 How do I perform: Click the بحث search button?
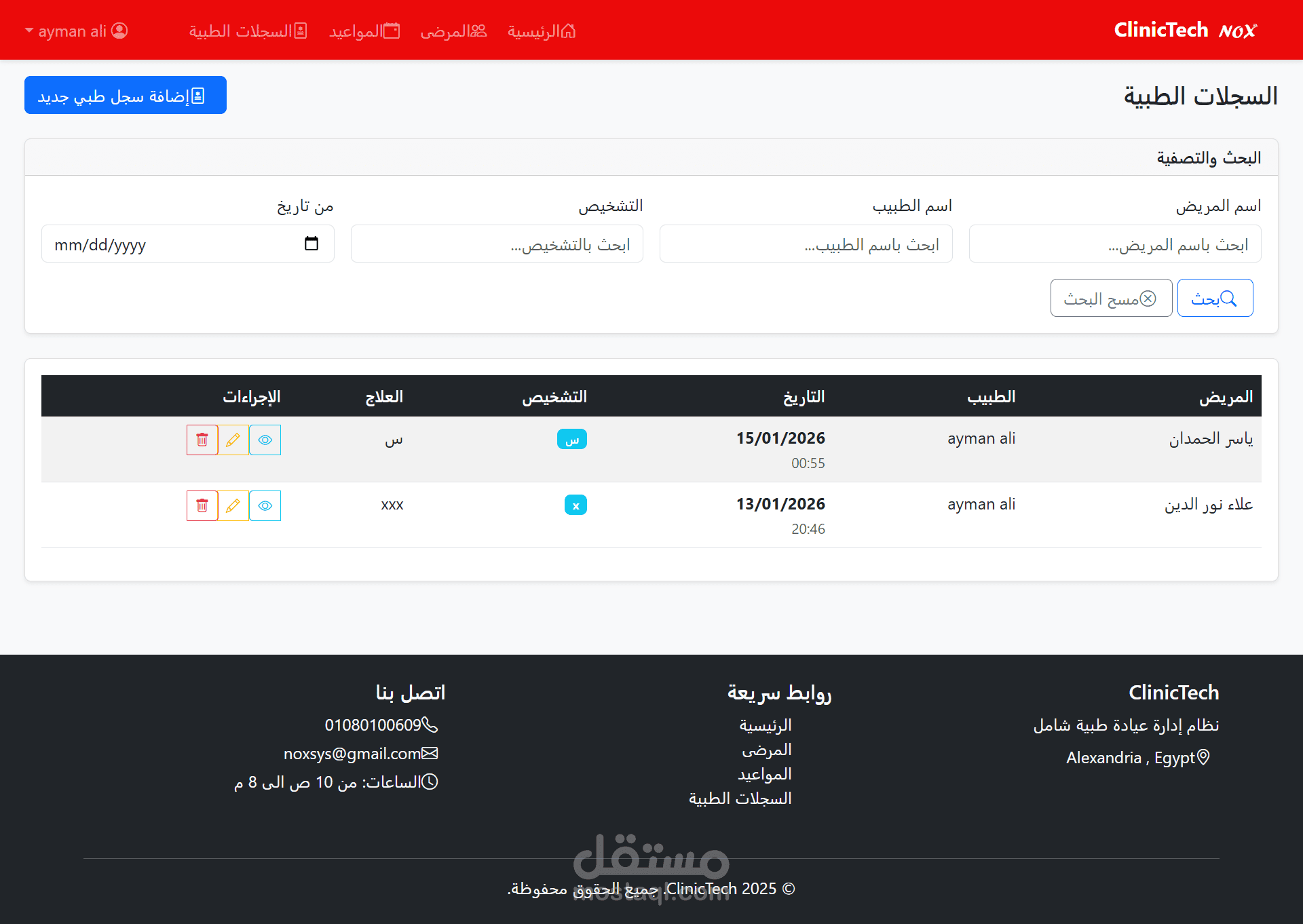click(1215, 299)
